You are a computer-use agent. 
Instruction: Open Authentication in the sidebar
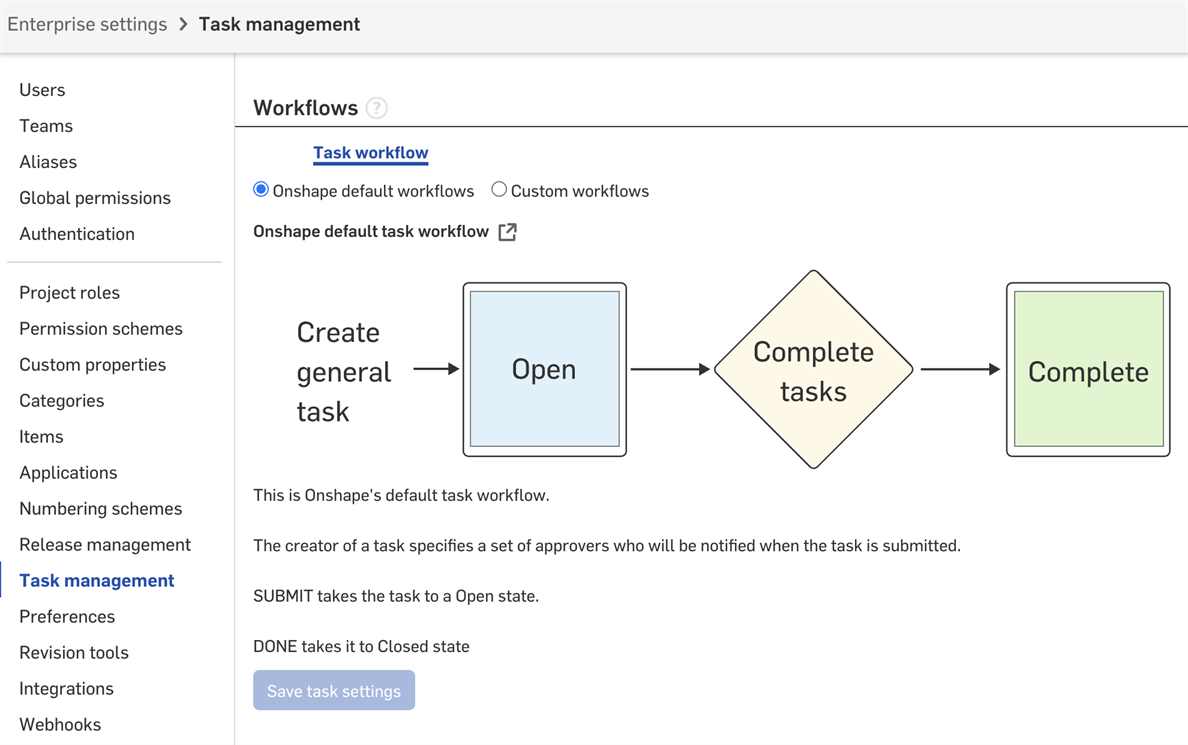coord(77,234)
